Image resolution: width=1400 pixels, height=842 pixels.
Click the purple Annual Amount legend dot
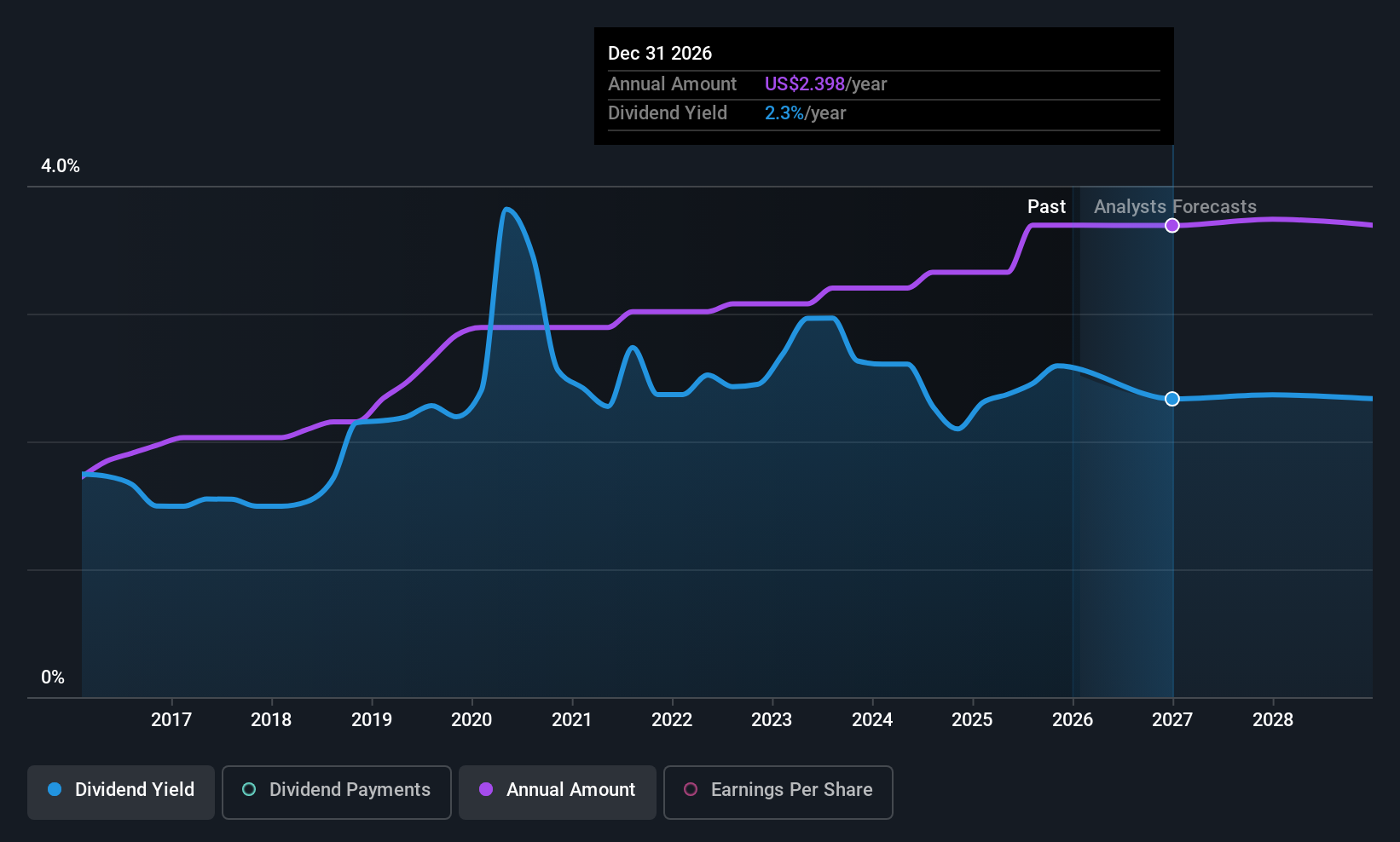point(486,789)
